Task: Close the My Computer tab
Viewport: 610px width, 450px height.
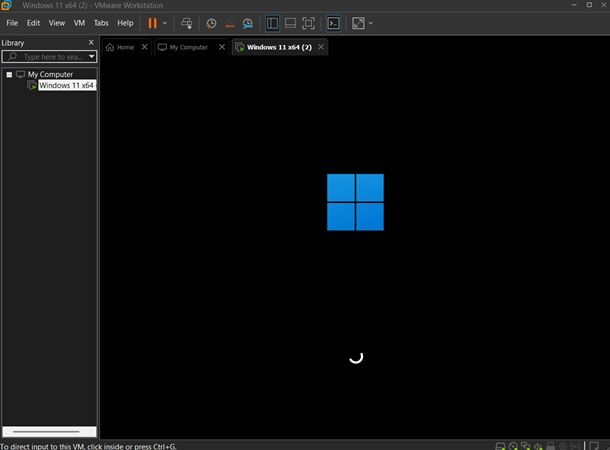Action: tap(222, 47)
